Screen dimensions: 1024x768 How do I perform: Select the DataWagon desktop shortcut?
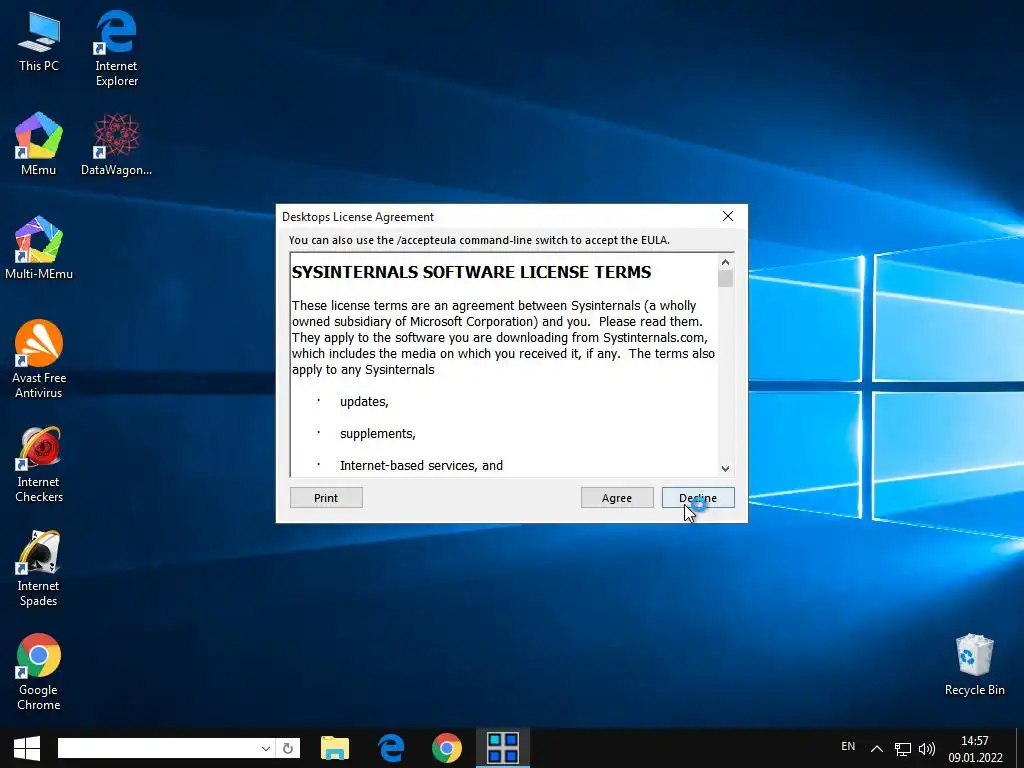point(116,144)
